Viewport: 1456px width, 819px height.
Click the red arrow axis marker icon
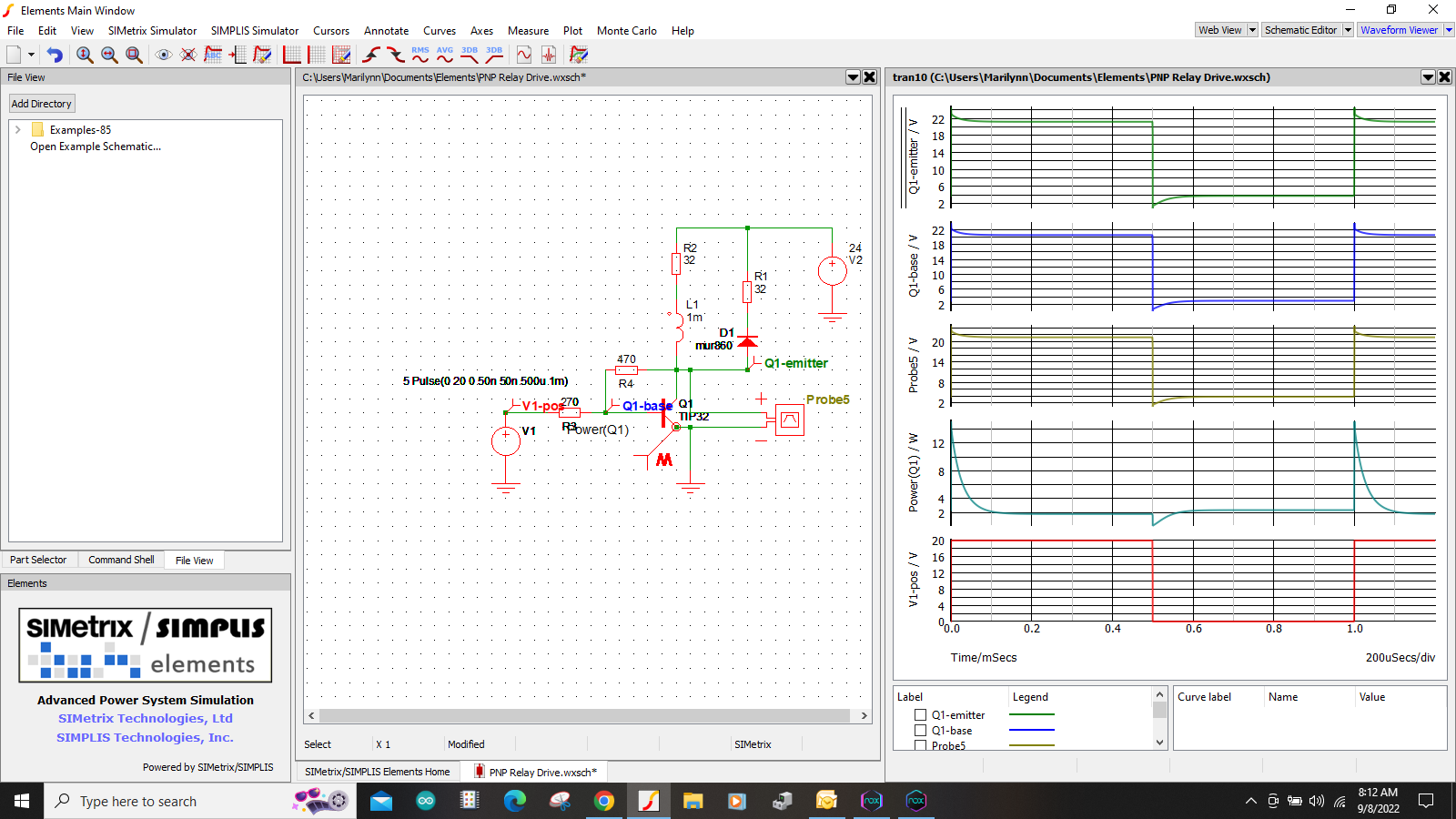pyautogui.click(x=238, y=55)
